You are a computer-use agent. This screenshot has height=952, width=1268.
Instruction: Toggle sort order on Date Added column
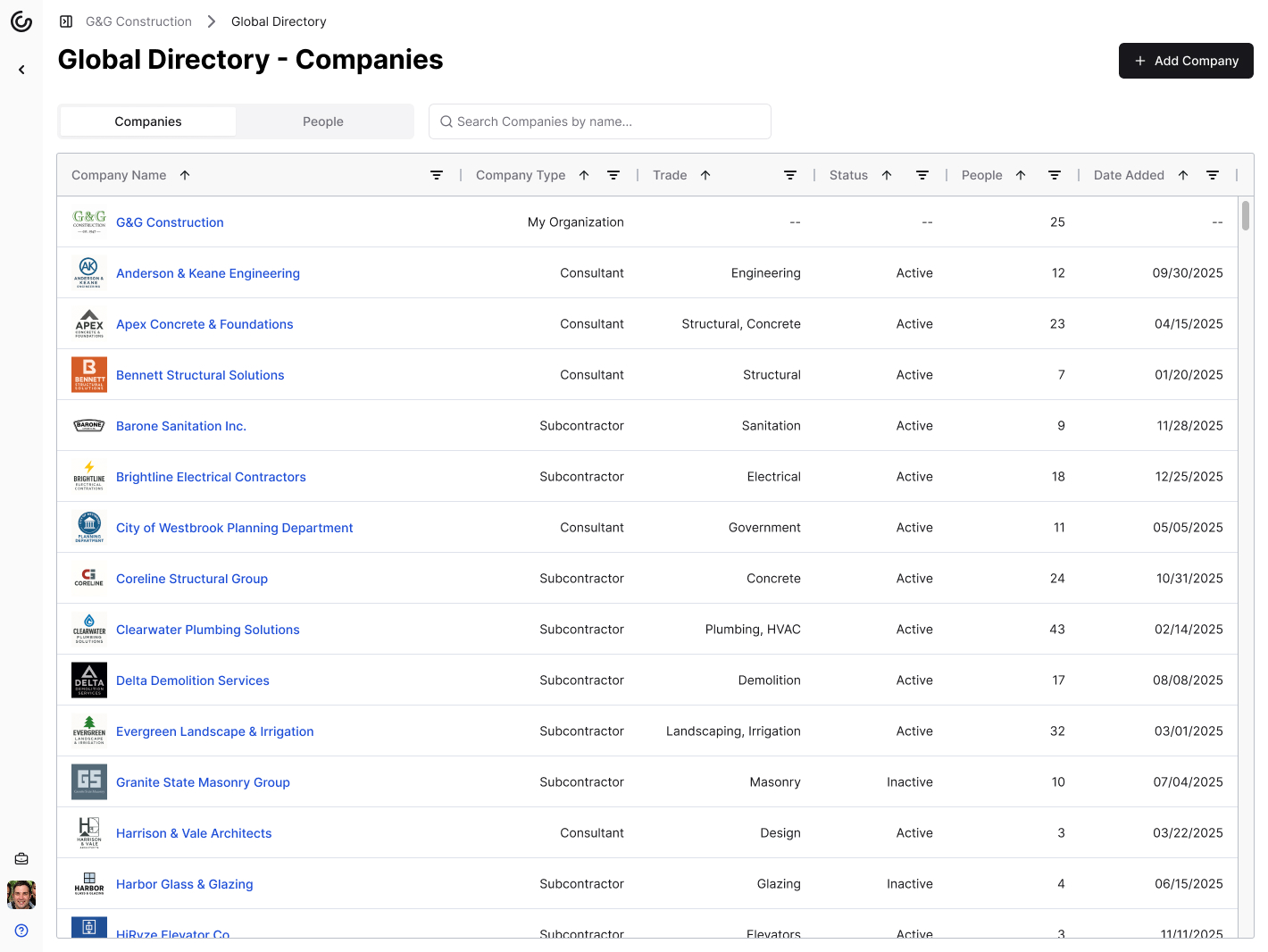pos(1182,175)
